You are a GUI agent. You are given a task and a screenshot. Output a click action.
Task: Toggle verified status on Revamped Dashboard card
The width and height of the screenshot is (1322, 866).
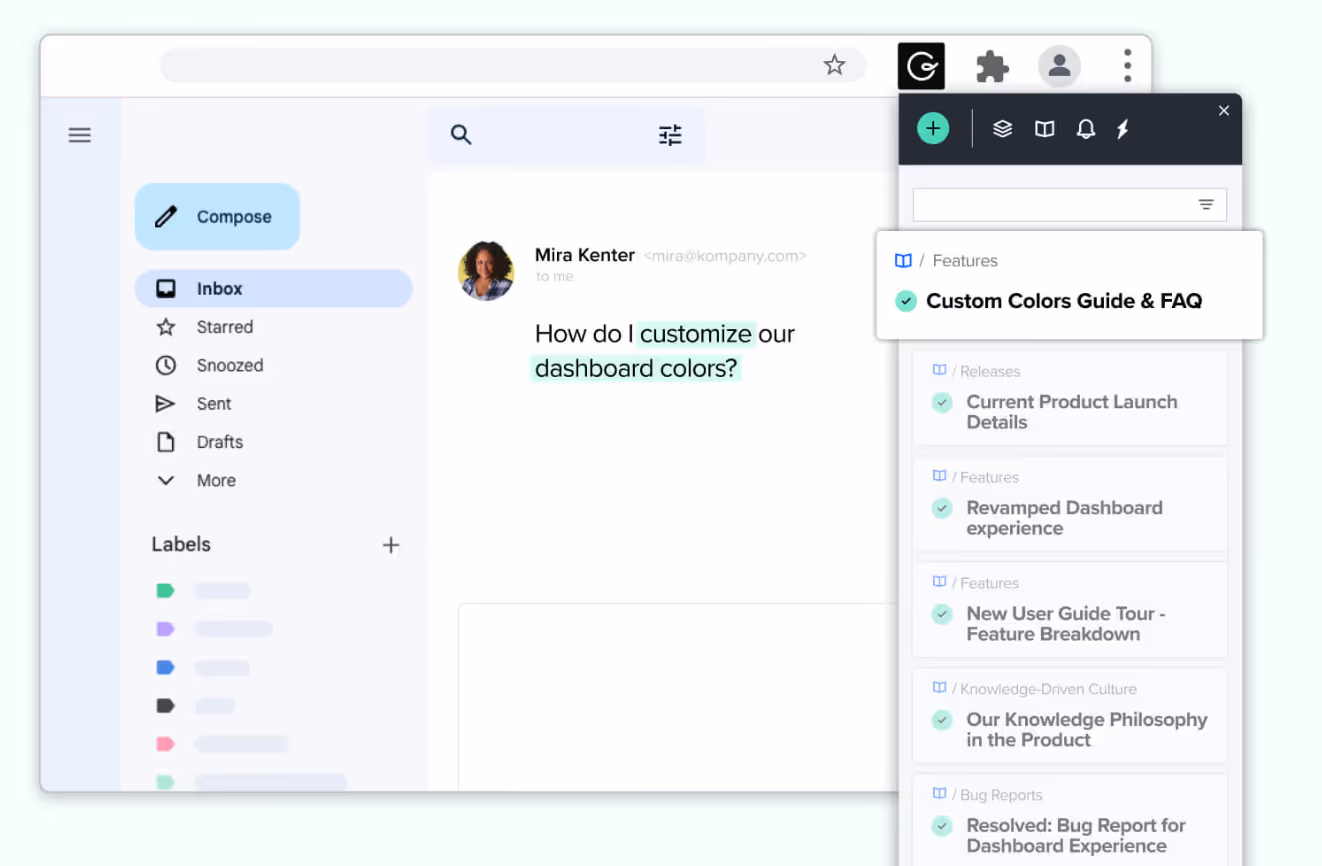pyautogui.click(x=941, y=508)
